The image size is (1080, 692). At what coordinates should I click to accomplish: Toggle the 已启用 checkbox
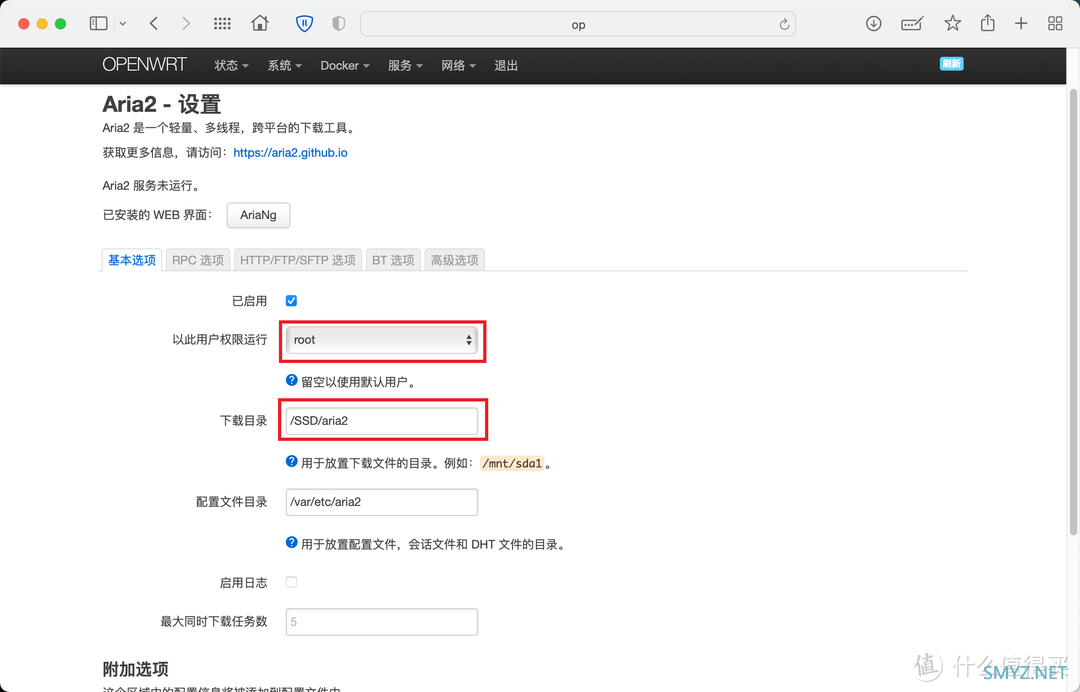pyautogui.click(x=291, y=301)
